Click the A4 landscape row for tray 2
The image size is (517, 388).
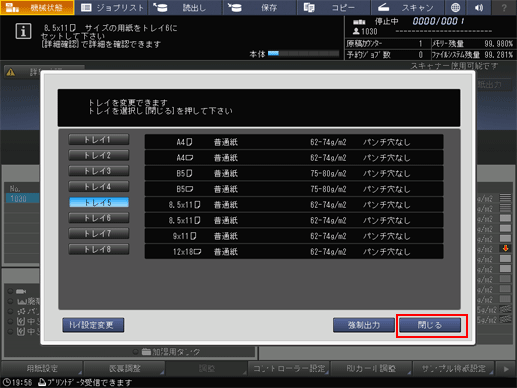(294, 158)
